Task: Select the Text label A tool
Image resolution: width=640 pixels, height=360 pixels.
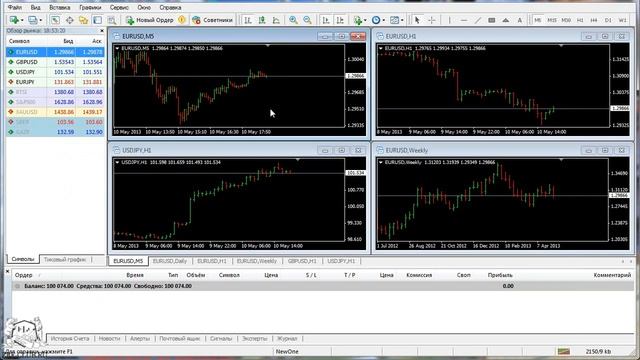Action: [520, 20]
